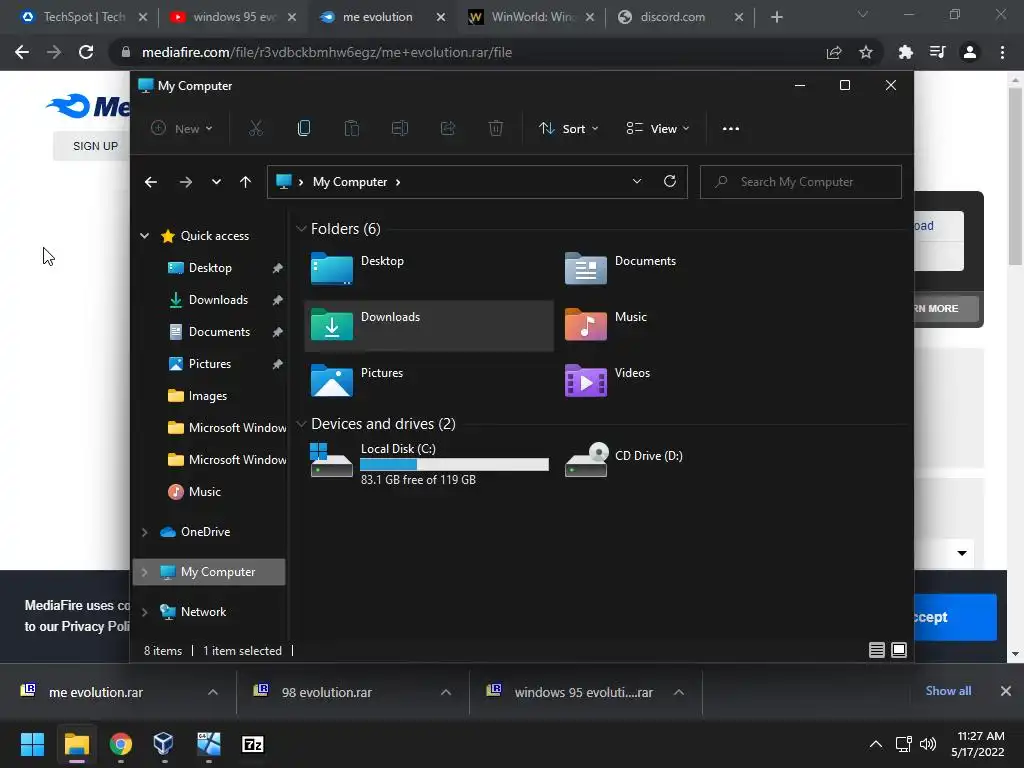Viewport: 1024px width, 768px height.
Task: Switch to the TechSpot browser tab
Action: pyautogui.click(x=83, y=17)
